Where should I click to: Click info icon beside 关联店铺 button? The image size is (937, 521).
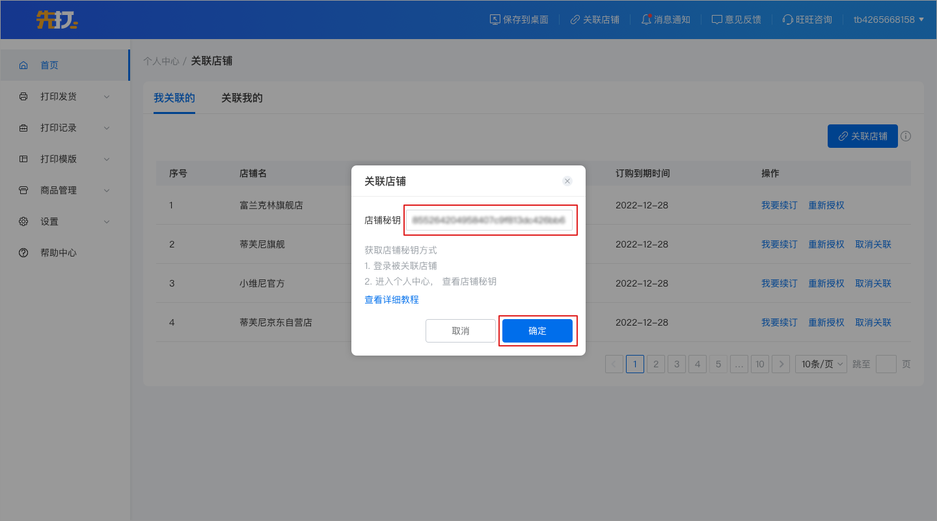click(x=906, y=136)
